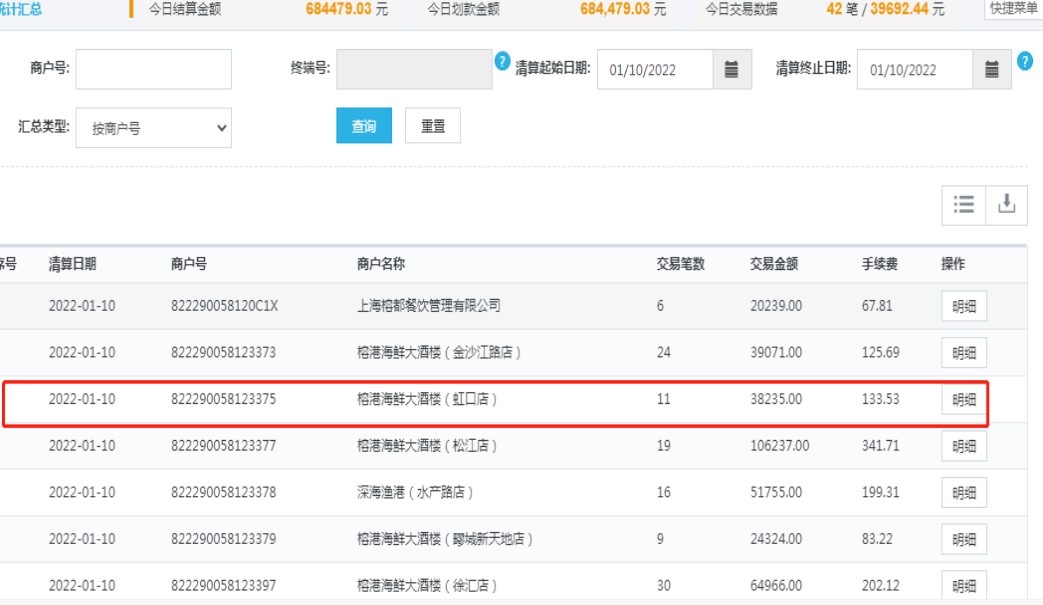Open the settlement start date calendar icon
This screenshot has width=1043, height=605.
coord(731,69)
